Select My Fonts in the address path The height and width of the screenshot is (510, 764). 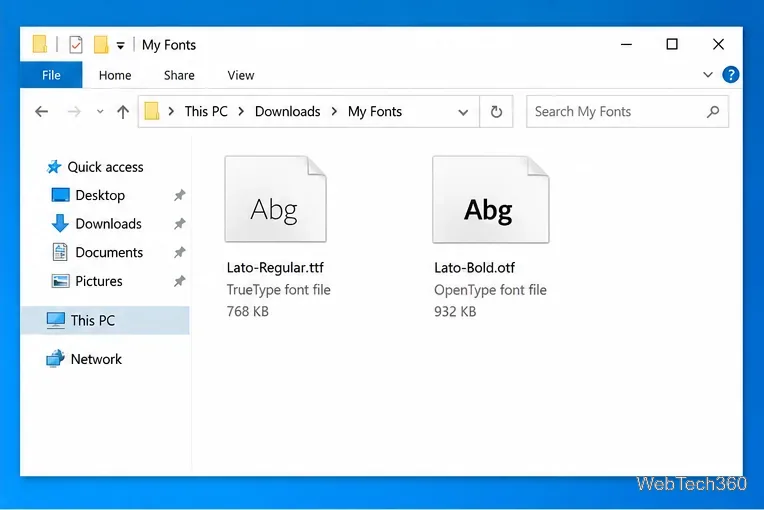[375, 112]
